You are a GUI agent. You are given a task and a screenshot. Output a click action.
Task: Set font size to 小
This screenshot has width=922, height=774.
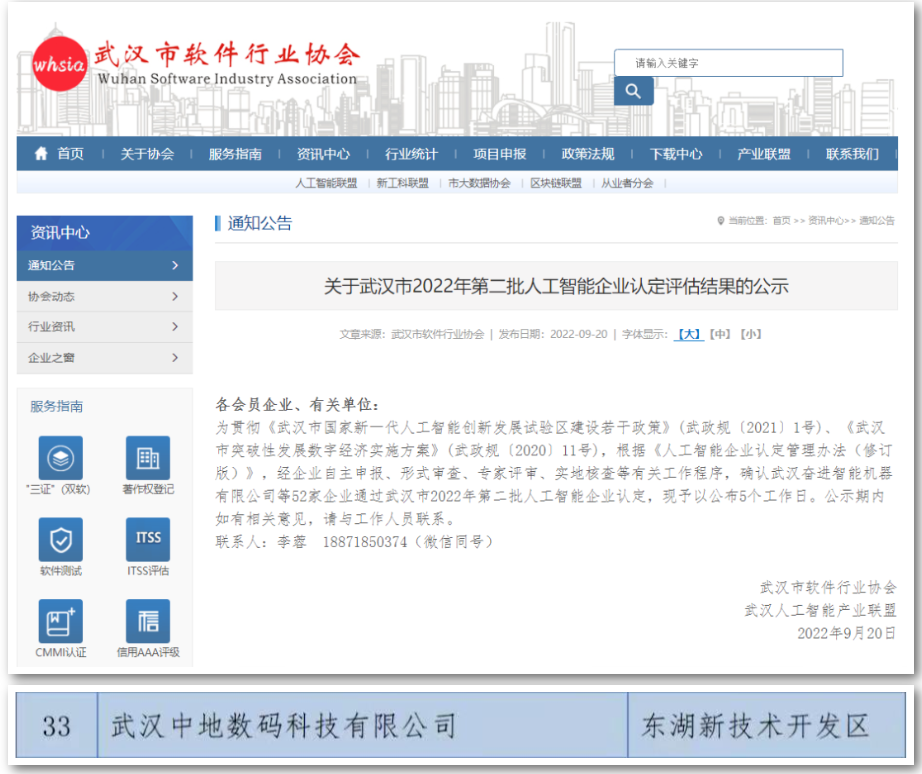(x=751, y=334)
